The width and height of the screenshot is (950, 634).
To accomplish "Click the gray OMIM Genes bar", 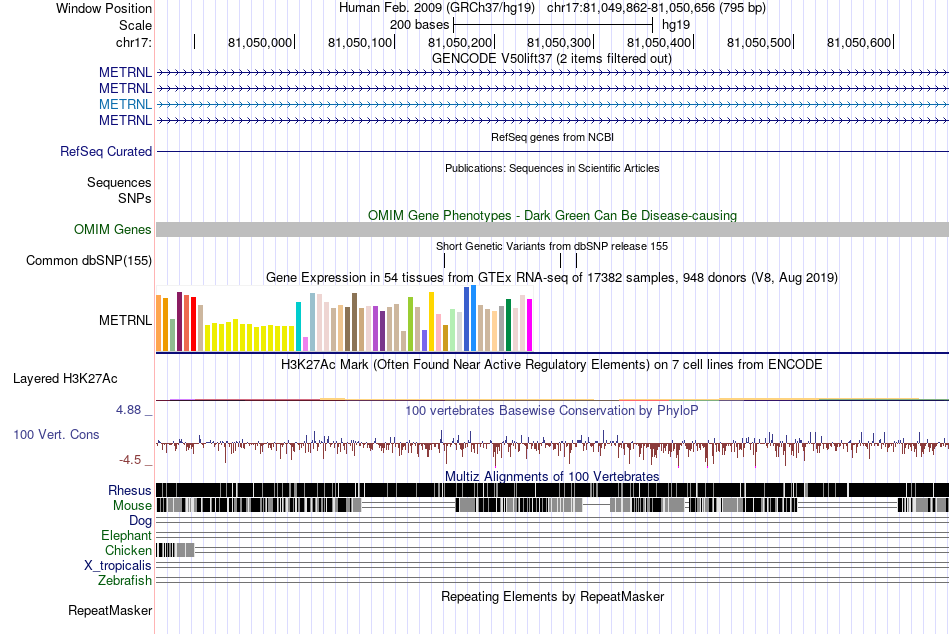I will pyautogui.click(x=553, y=229).
